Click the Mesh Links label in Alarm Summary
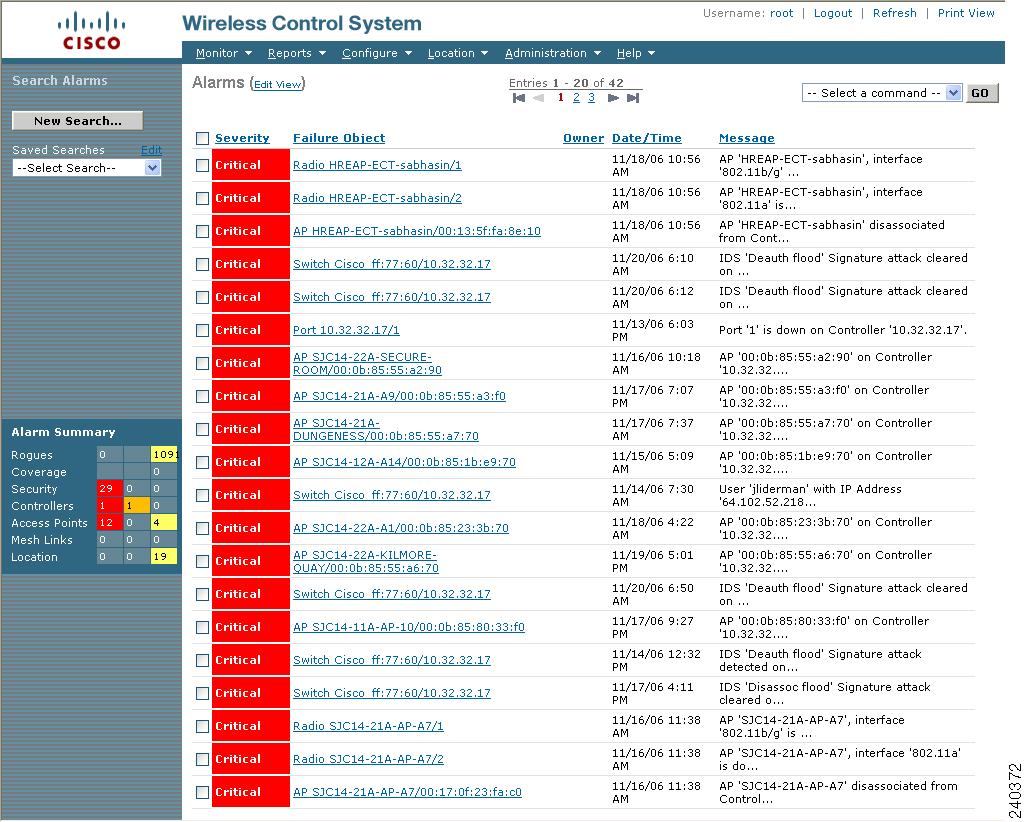Screen dimensions: 1025x822 click(x=42, y=540)
